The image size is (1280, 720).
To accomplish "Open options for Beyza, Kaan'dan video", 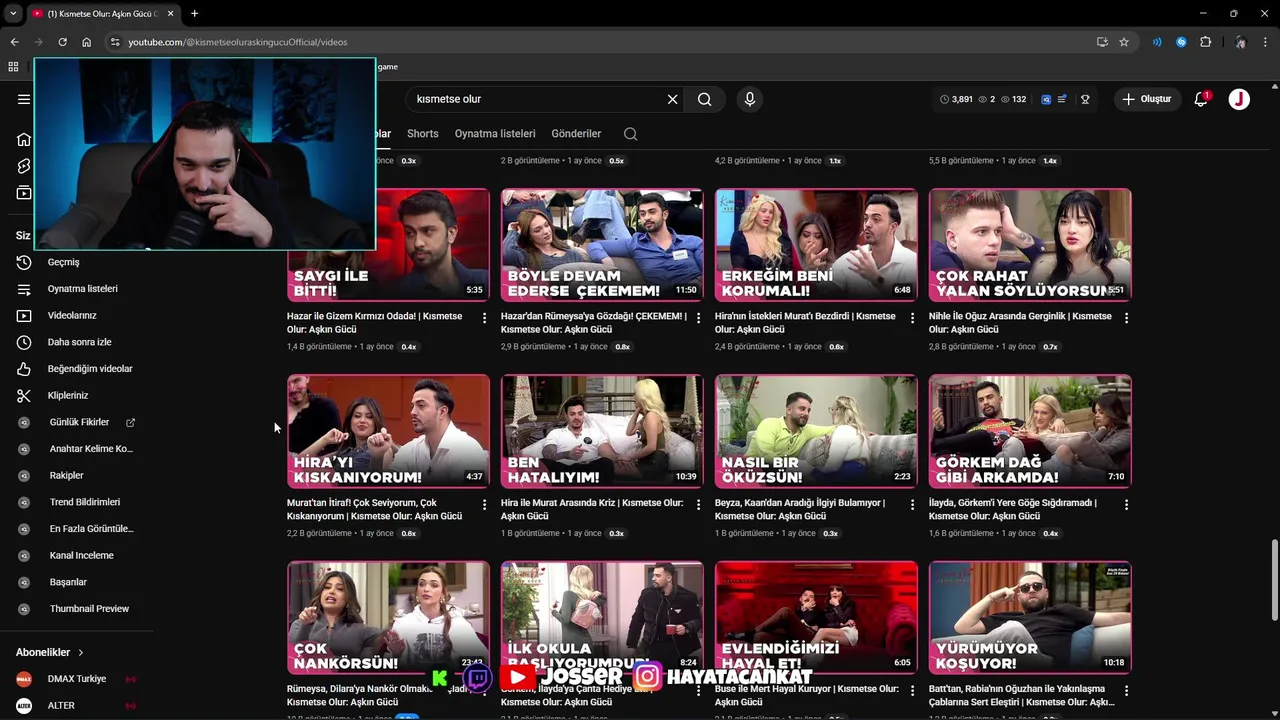I will tap(912, 505).
